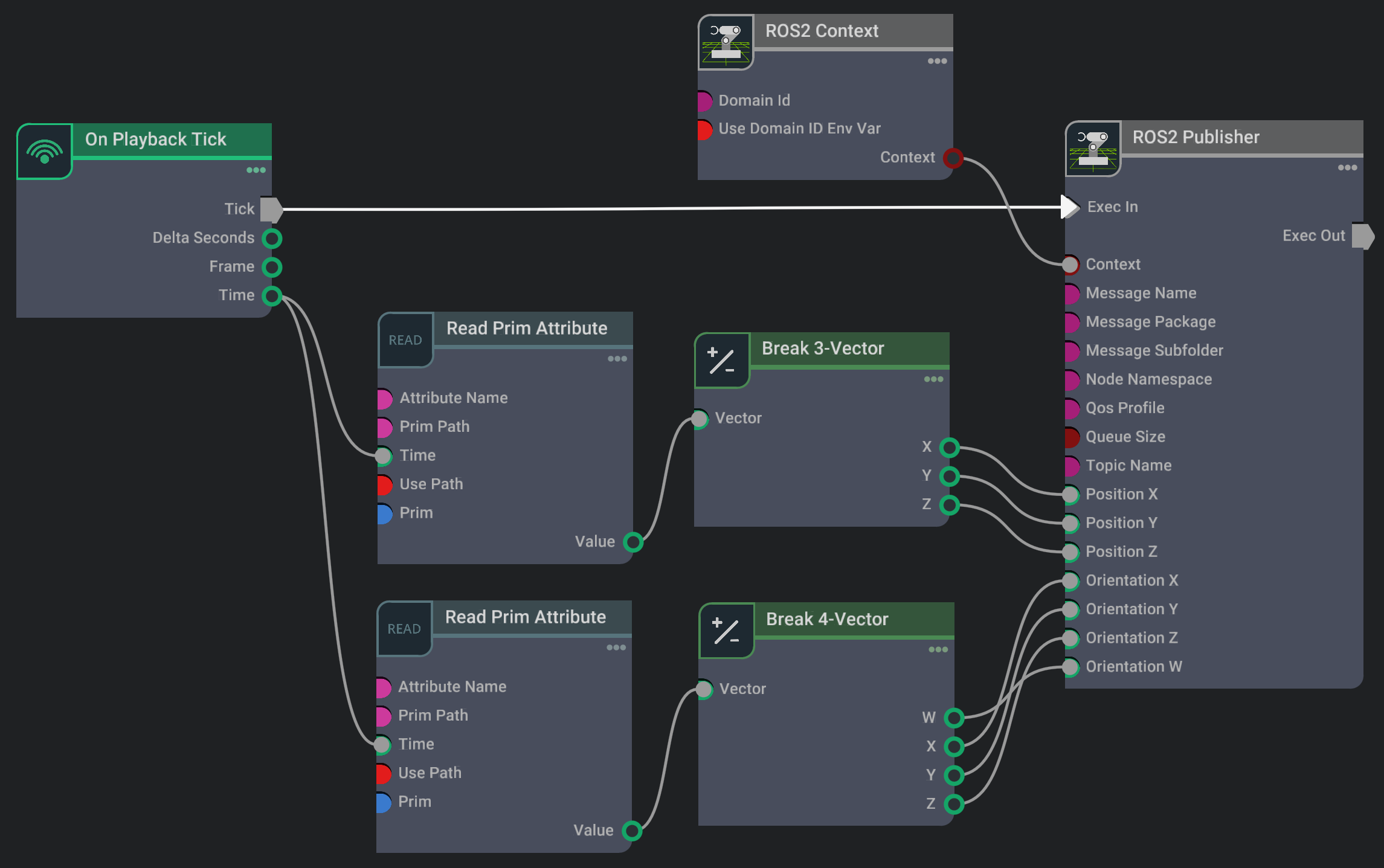Click the Y output port of Break 3-Vector

(950, 476)
